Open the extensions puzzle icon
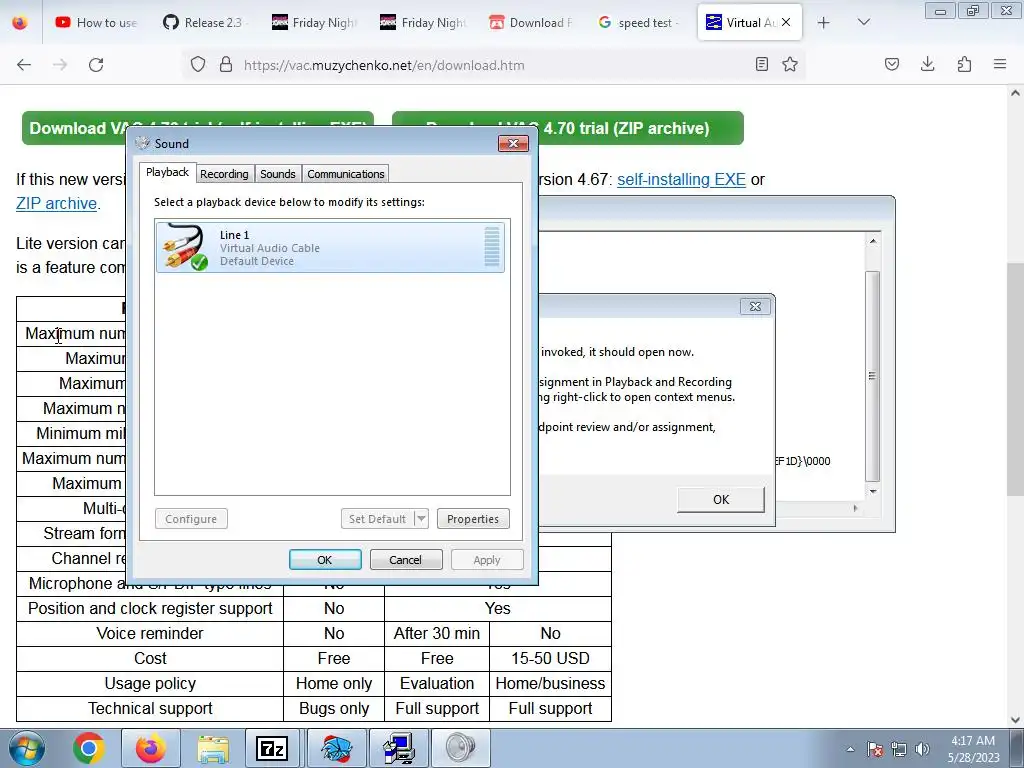 964,64
